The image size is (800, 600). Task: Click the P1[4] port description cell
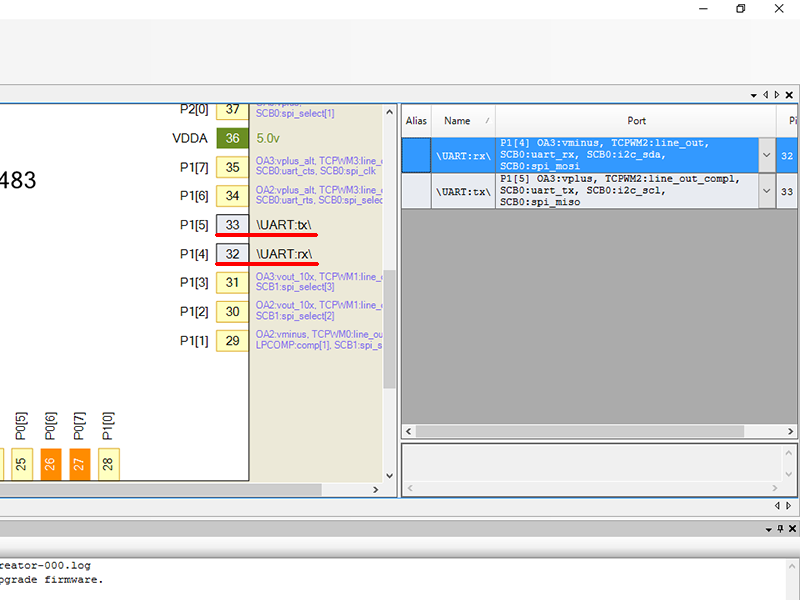click(x=627, y=155)
